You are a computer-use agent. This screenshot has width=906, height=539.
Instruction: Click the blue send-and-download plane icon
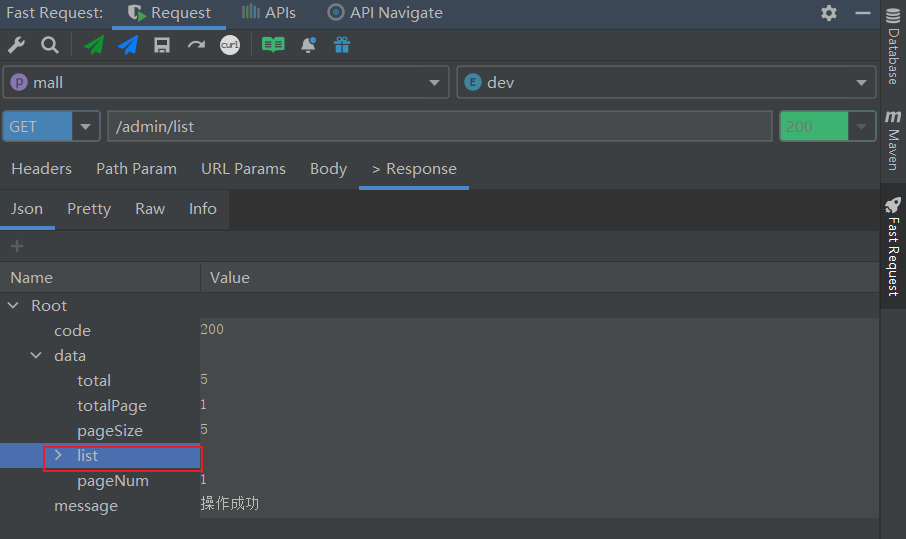[x=128, y=45]
